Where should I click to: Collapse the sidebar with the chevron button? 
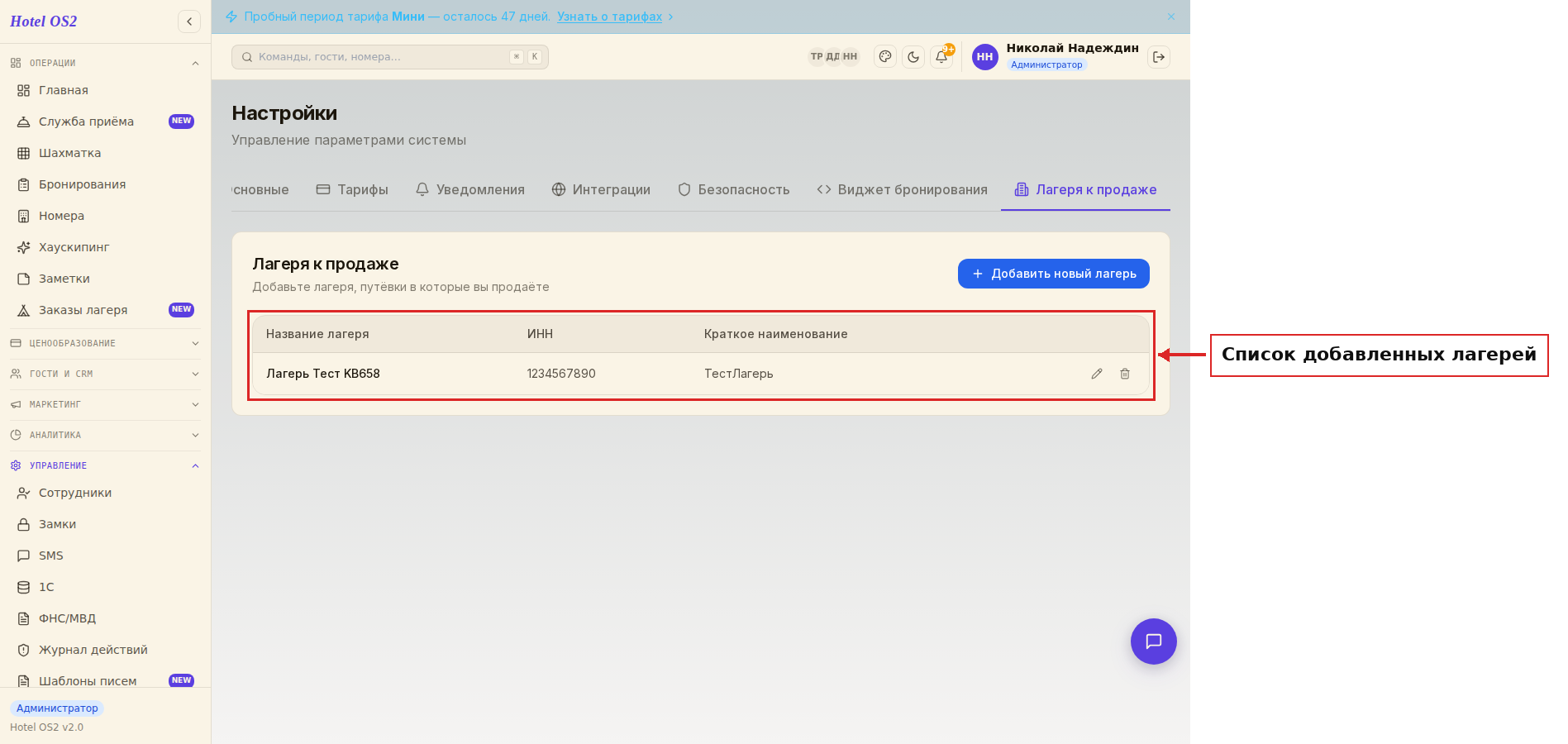pos(189,21)
